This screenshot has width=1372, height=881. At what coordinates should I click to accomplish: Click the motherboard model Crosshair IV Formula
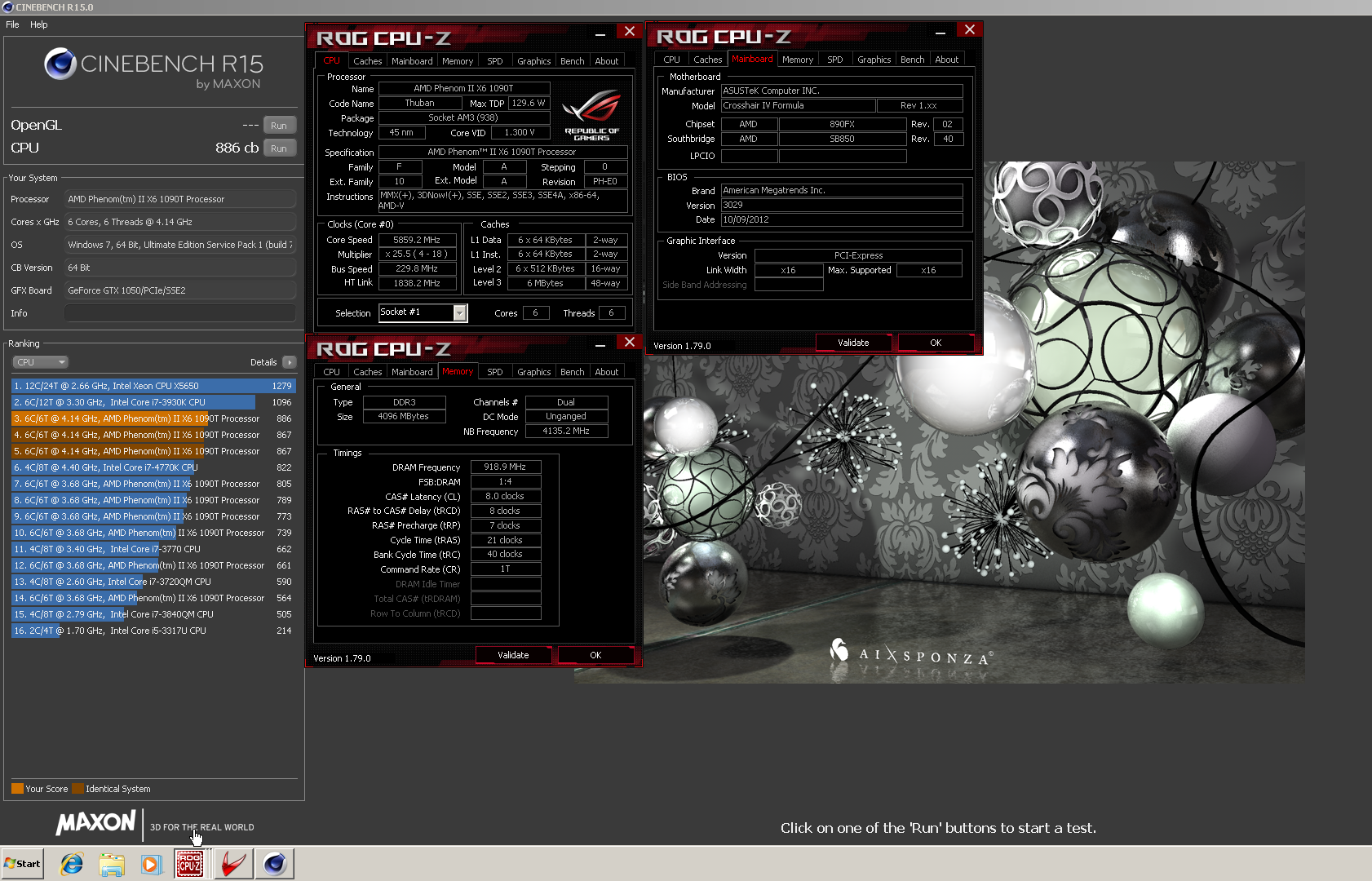coord(799,106)
